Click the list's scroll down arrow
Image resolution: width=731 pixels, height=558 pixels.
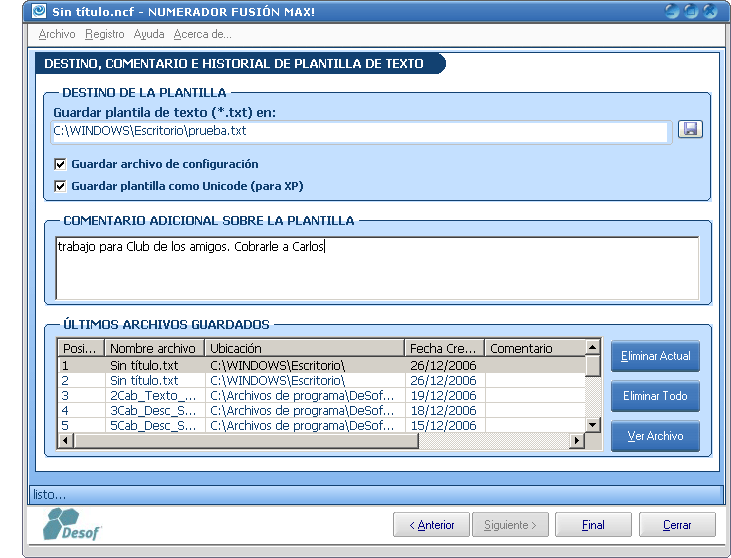click(593, 425)
